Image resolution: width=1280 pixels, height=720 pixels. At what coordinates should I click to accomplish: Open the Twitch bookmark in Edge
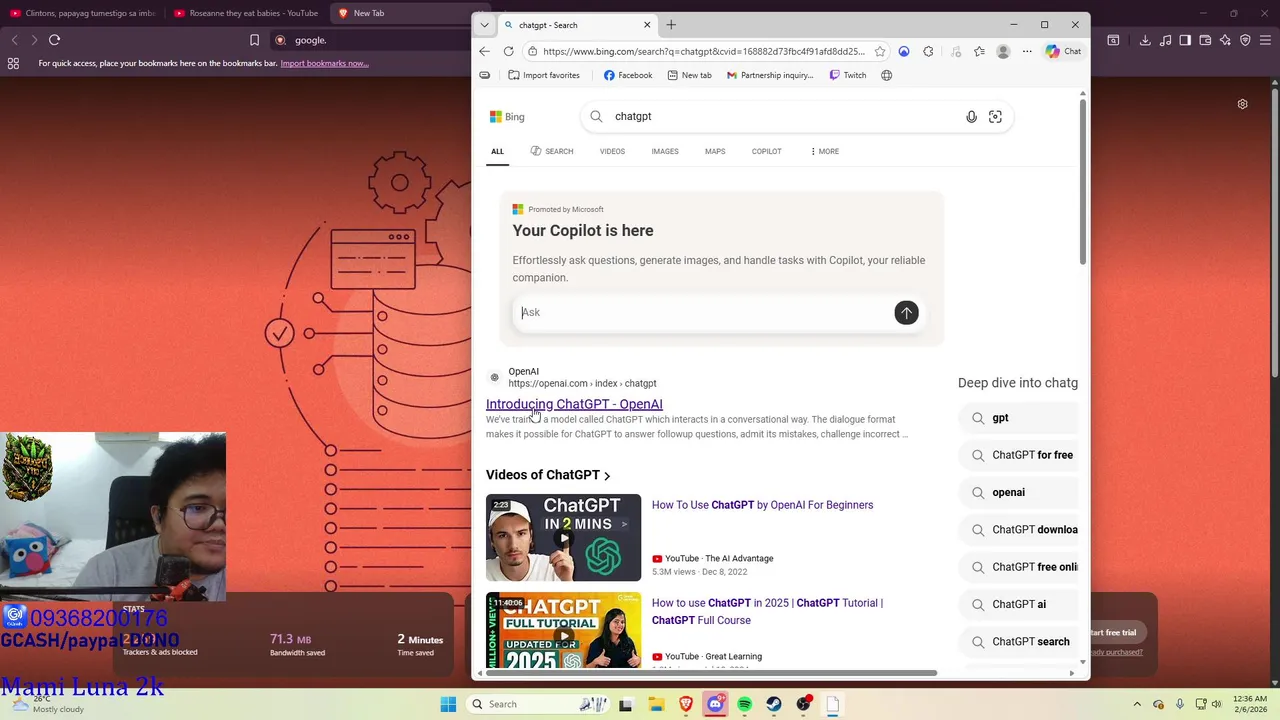pyautogui.click(x=848, y=75)
